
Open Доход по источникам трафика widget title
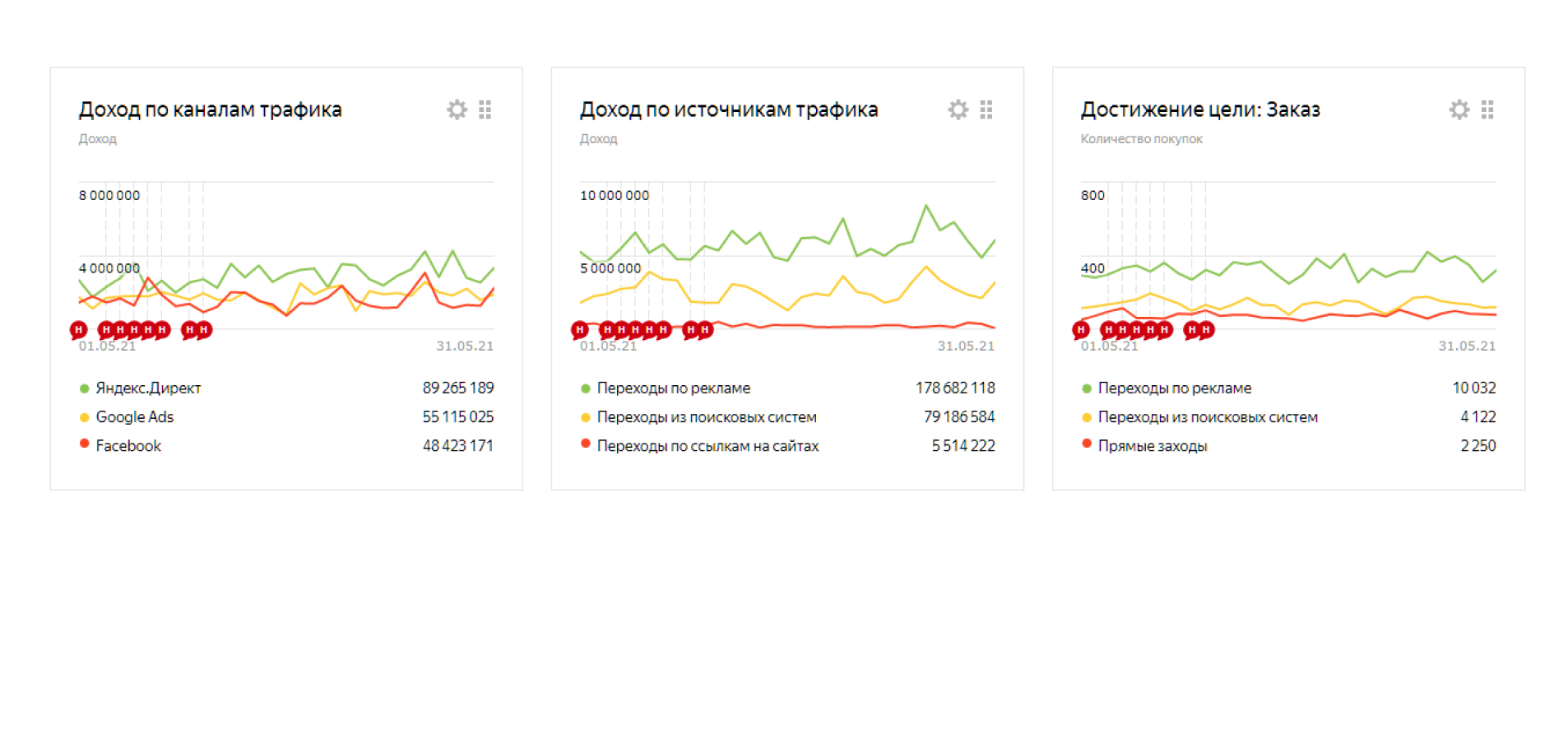[728, 109]
